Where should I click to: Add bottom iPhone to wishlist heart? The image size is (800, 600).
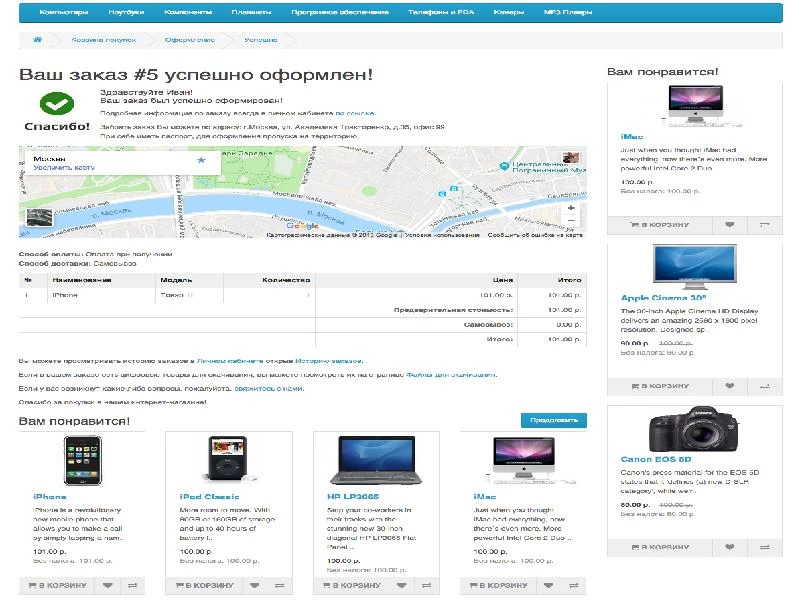(108, 585)
